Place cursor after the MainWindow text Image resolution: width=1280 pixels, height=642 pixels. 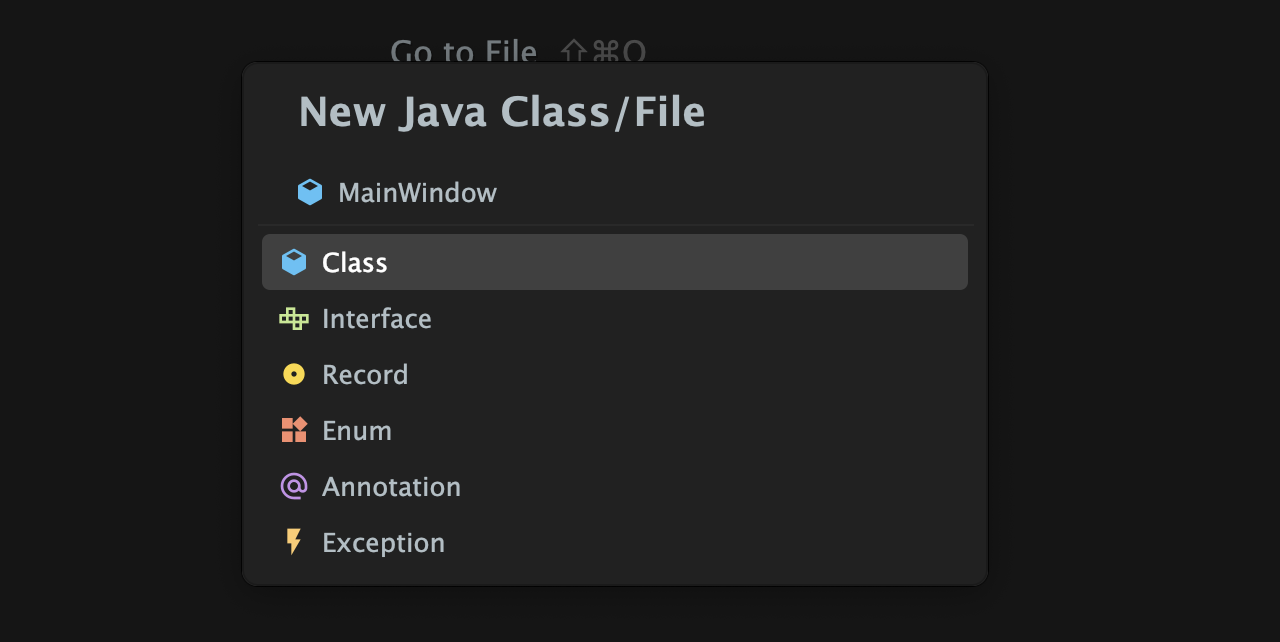point(500,192)
